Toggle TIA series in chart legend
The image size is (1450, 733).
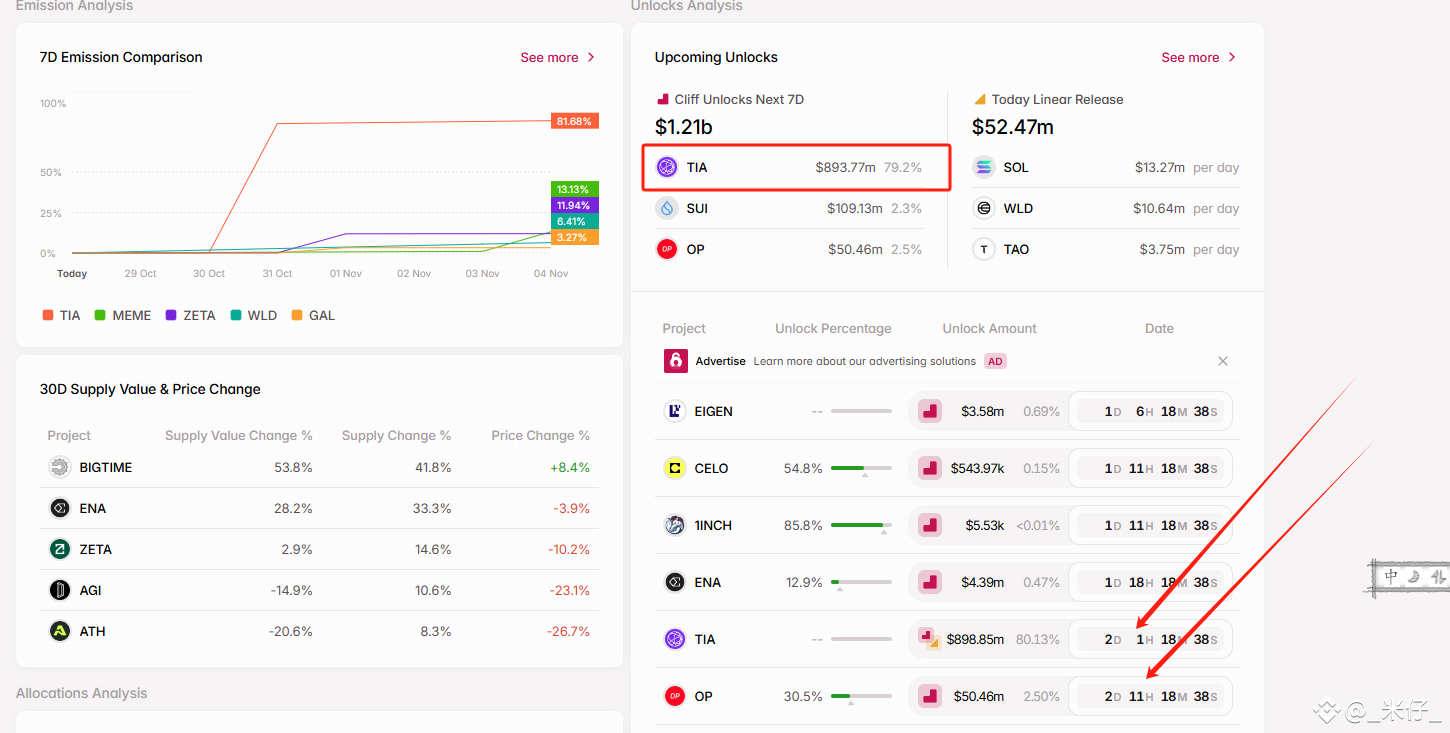(x=61, y=315)
